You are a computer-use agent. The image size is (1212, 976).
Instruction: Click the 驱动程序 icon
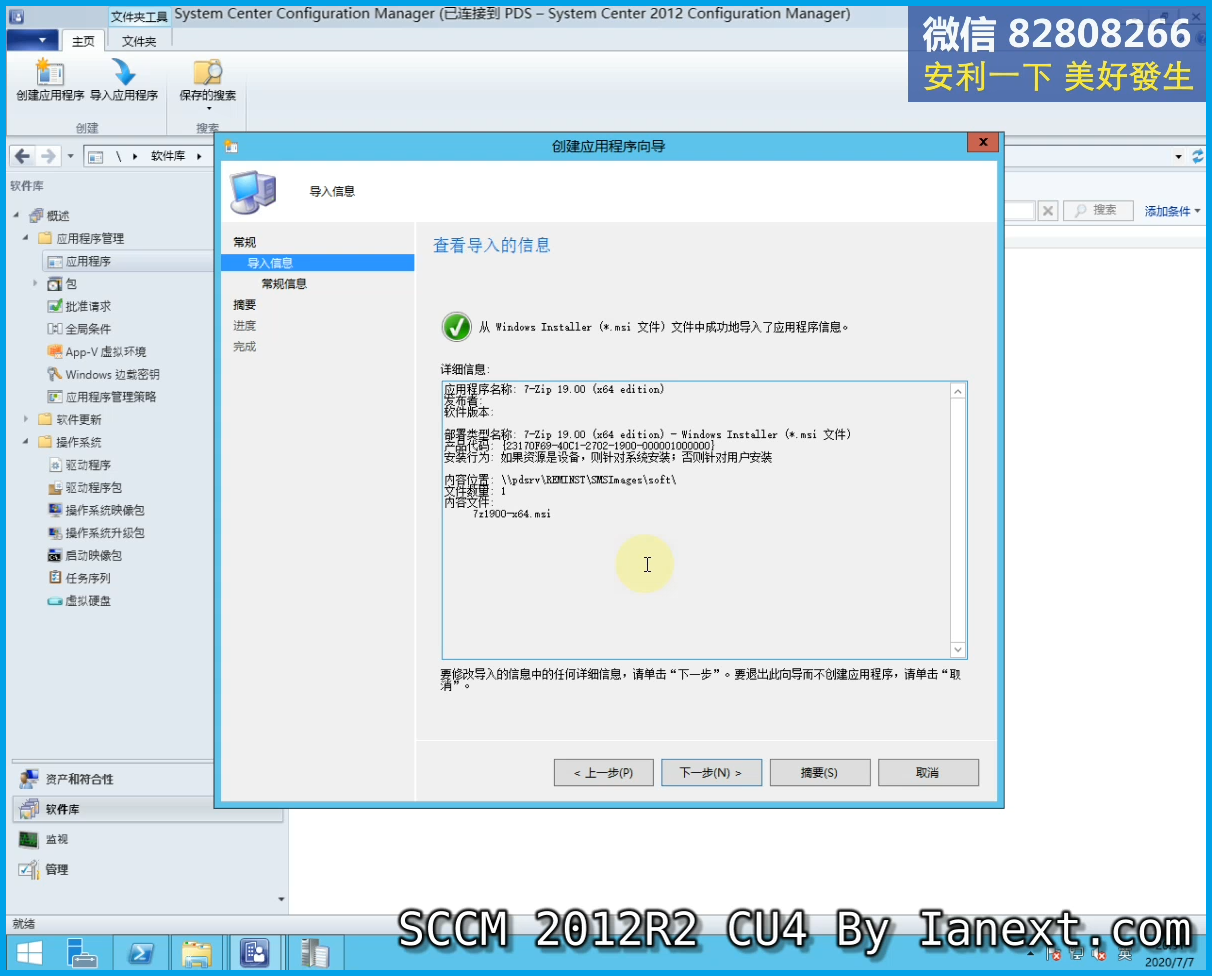pos(55,465)
